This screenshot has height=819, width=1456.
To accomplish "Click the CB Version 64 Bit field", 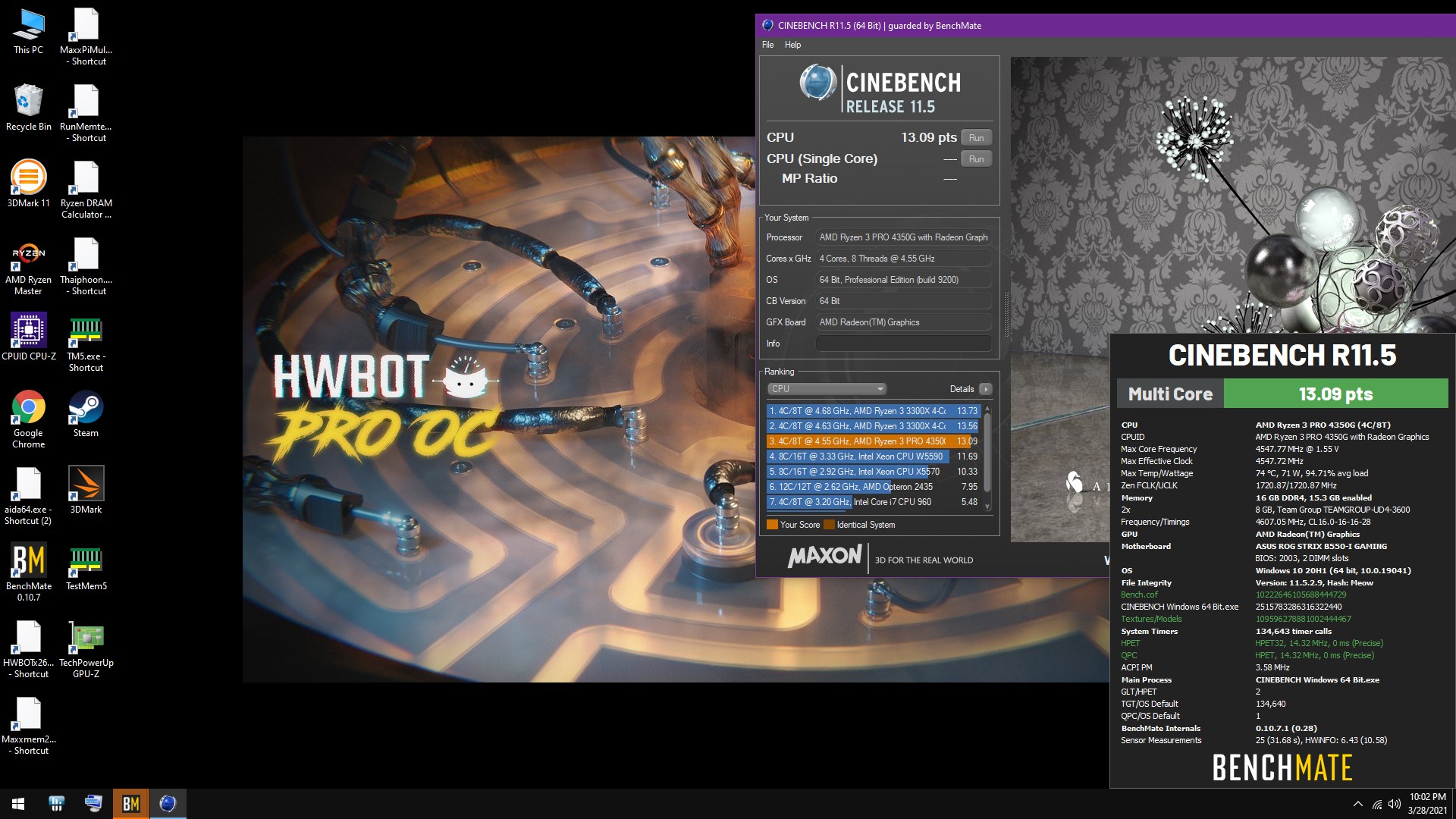I will point(903,301).
